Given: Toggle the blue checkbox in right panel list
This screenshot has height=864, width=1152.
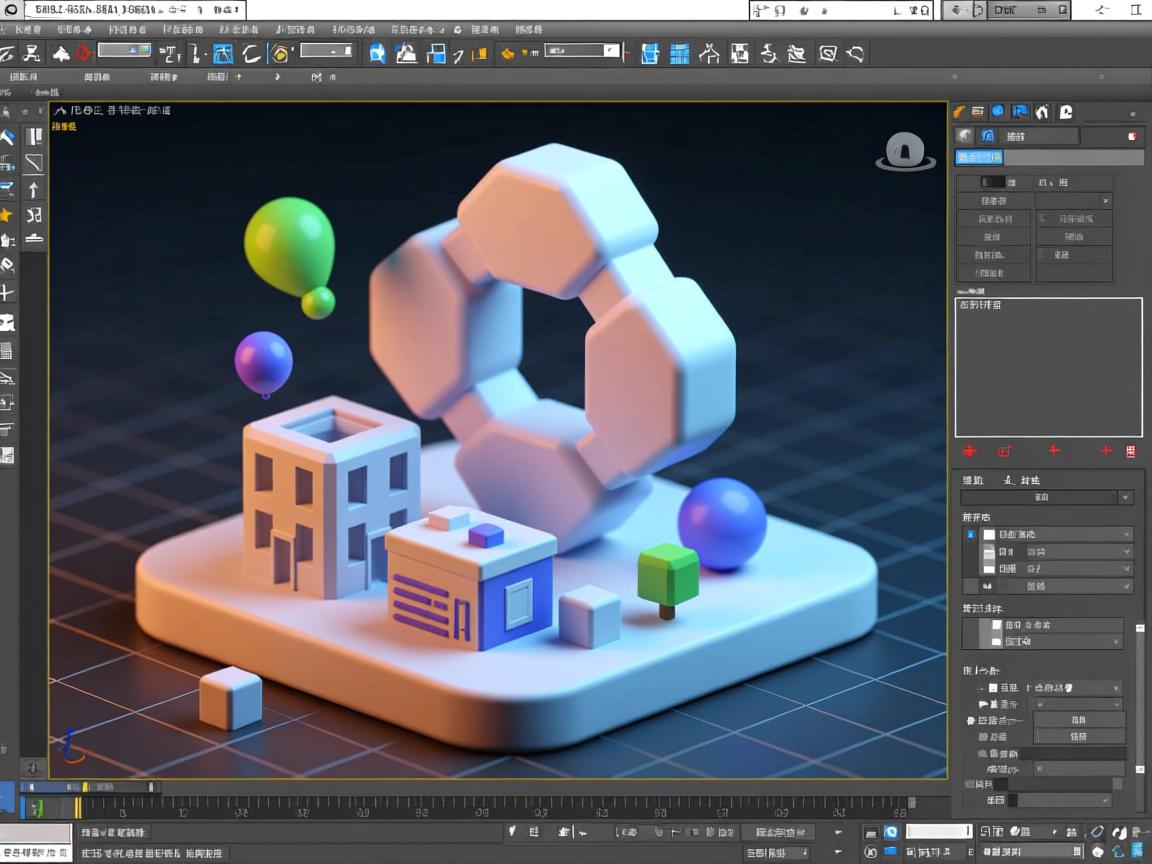Looking at the screenshot, I should pos(970,535).
